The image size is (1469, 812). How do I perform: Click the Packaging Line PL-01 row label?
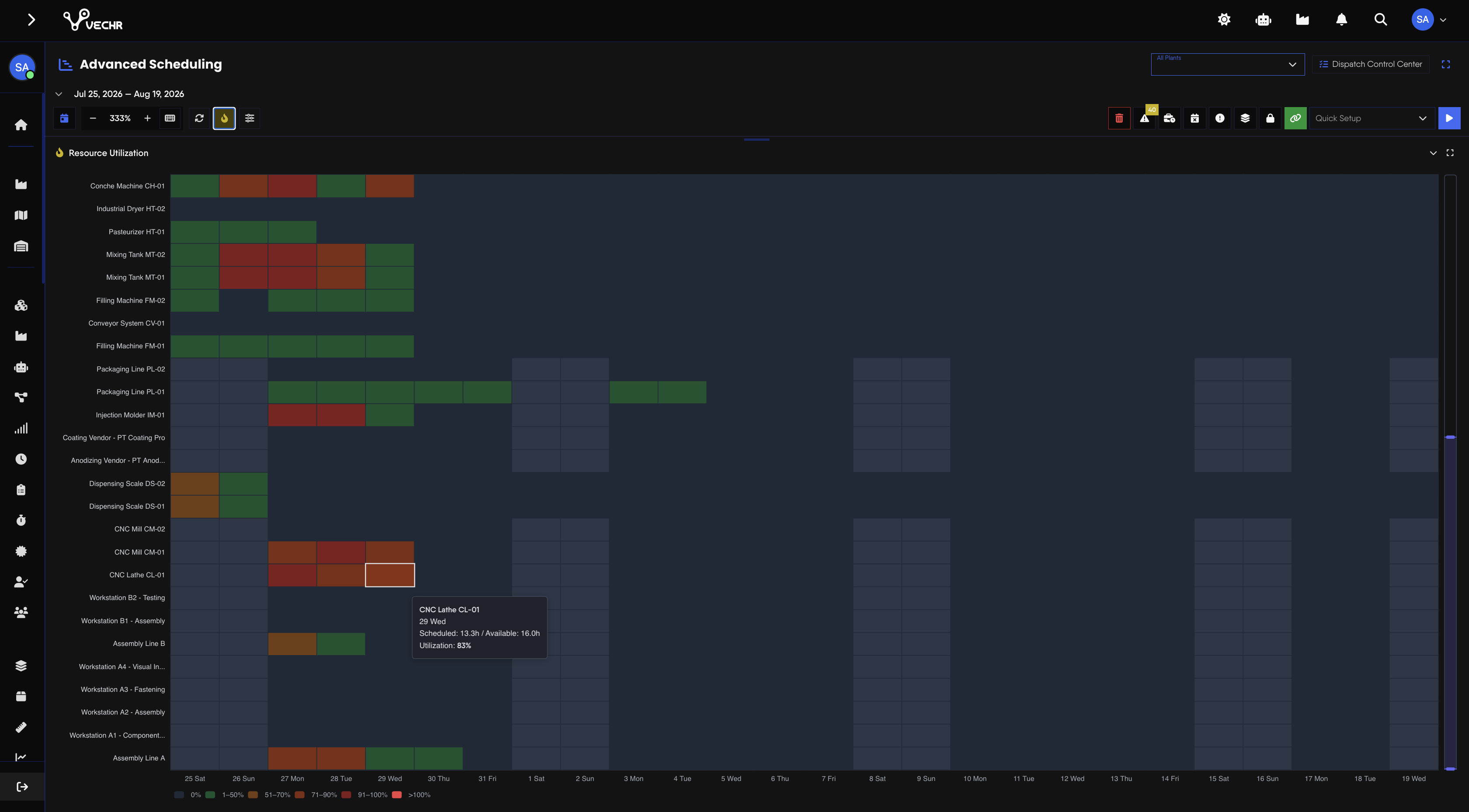coord(131,392)
